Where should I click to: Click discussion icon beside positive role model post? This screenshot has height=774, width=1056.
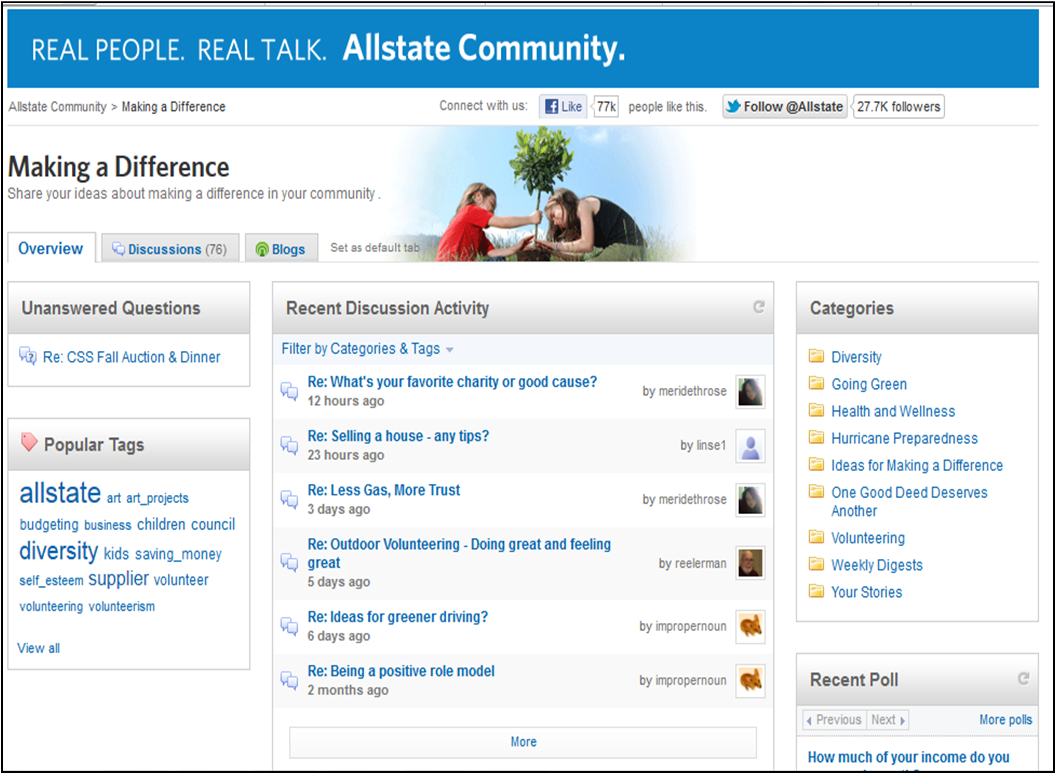(290, 680)
